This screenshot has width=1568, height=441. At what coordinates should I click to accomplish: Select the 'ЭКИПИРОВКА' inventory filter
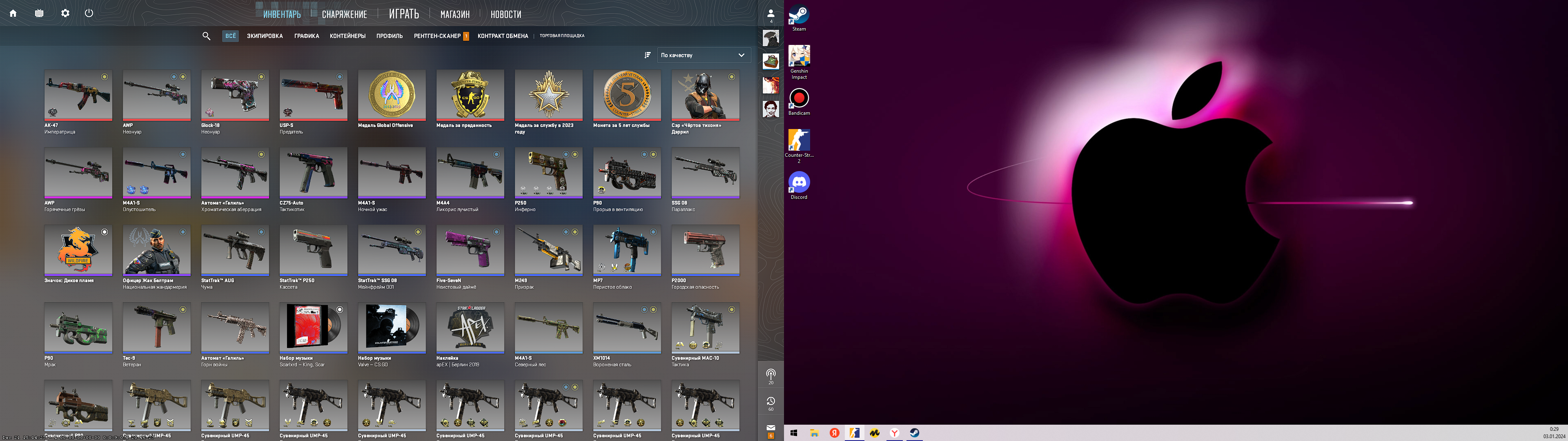click(265, 36)
